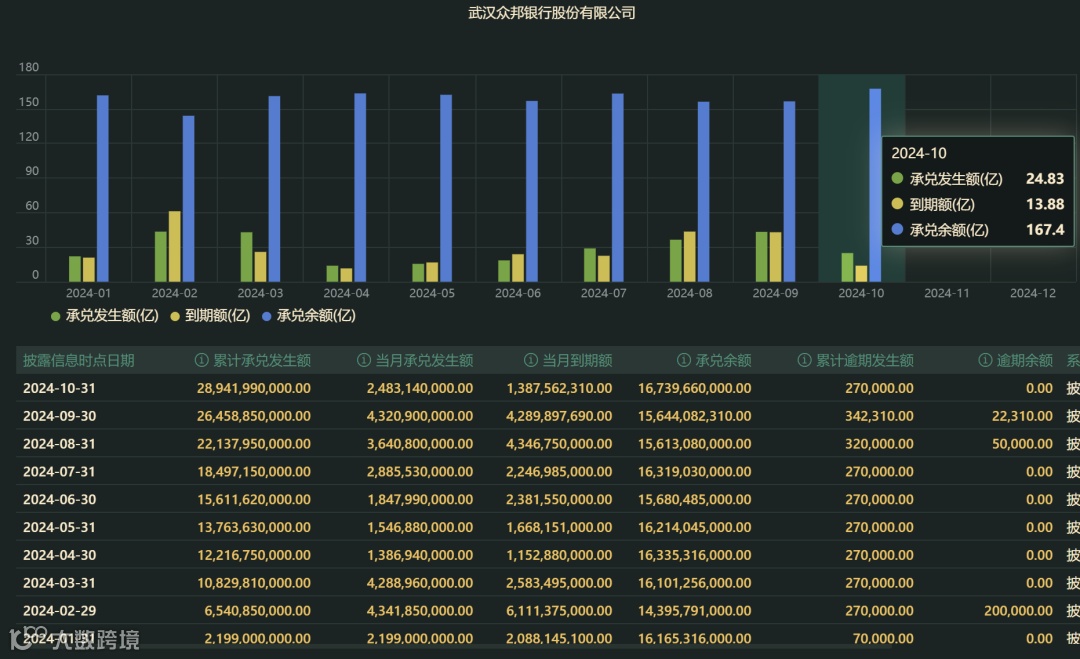
Task: Click the 逾期余额 column header
Action: (x=1025, y=360)
